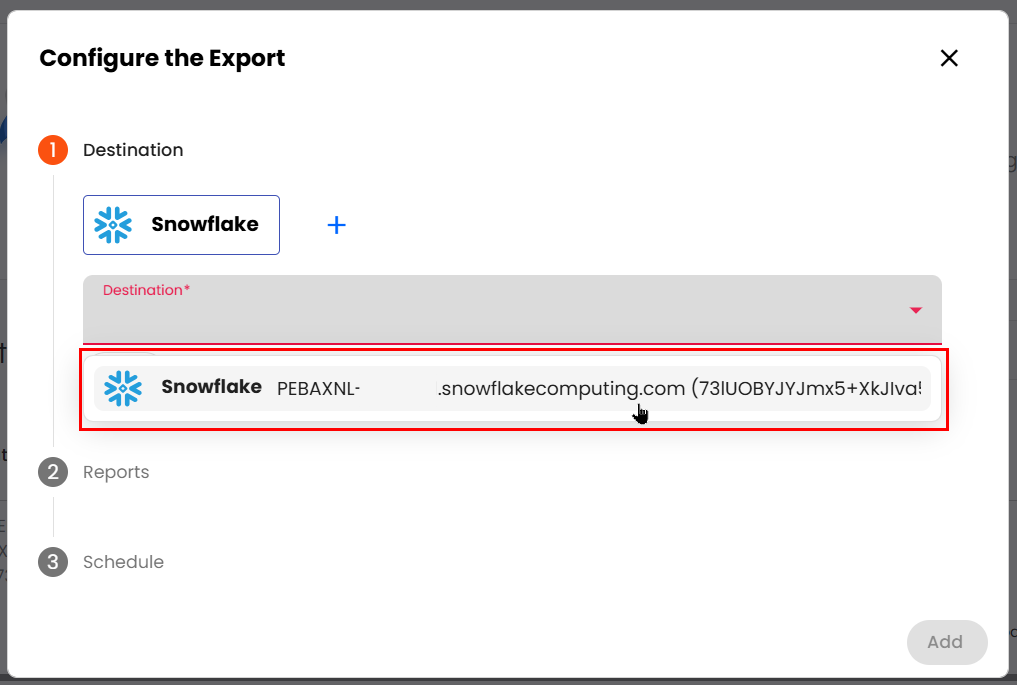This screenshot has width=1017, height=685.
Task: Click the red Destination* field label
Action: point(146,290)
